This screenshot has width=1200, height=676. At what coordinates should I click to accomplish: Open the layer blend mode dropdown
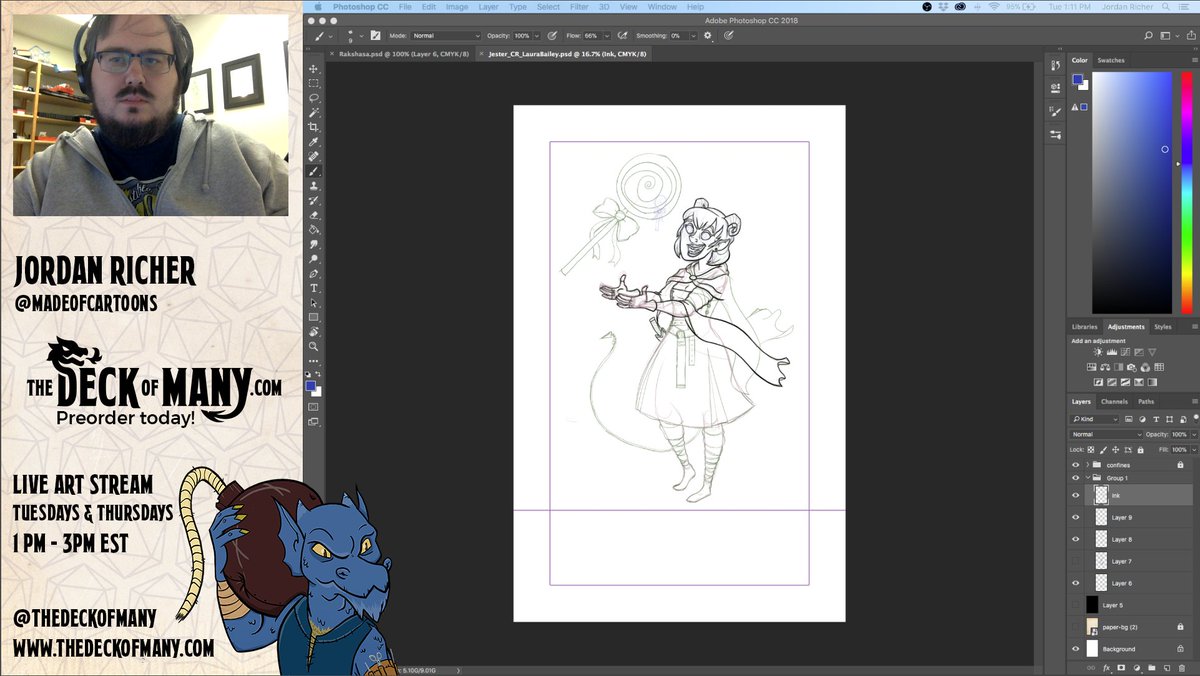1107,434
